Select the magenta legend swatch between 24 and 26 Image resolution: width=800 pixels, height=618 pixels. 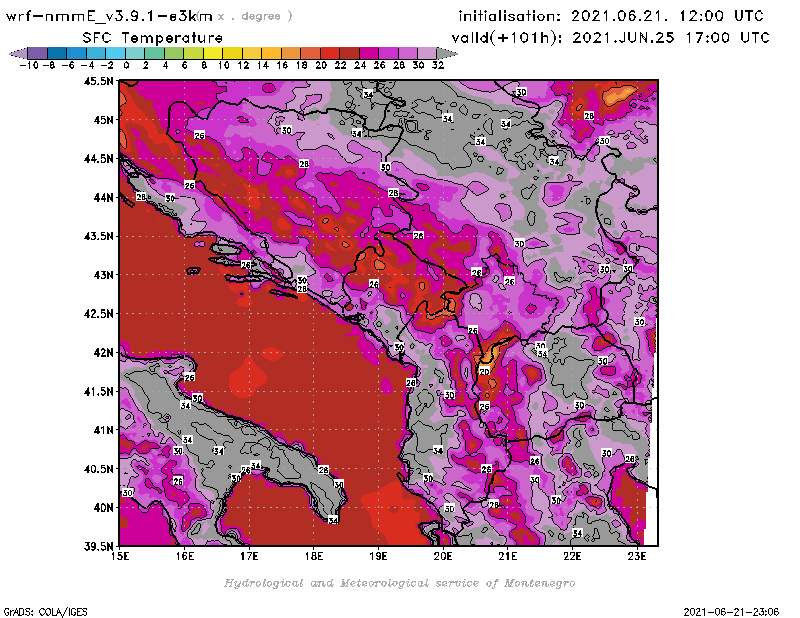[x=369, y=53]
